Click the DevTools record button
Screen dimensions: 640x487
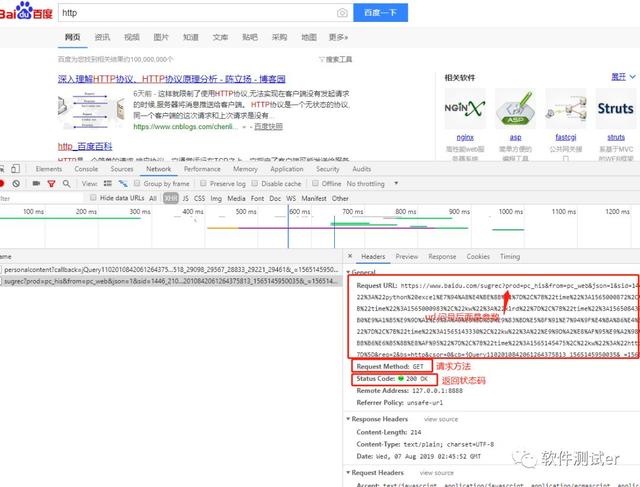point(2,184)
